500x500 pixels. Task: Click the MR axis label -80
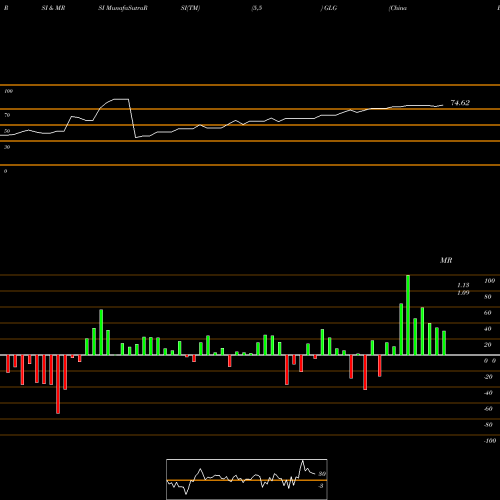tap(488, 425)
